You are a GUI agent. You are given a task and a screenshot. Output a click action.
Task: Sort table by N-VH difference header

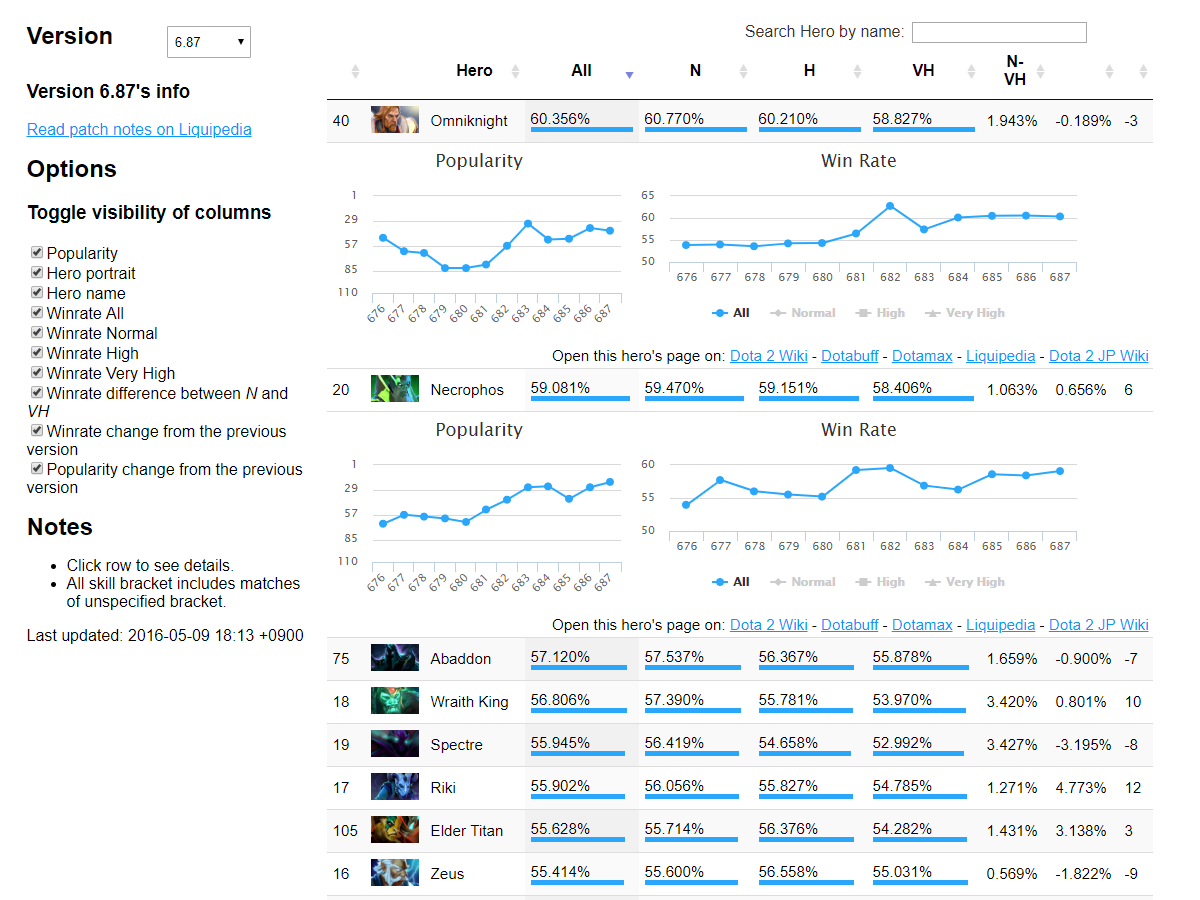1014,71
